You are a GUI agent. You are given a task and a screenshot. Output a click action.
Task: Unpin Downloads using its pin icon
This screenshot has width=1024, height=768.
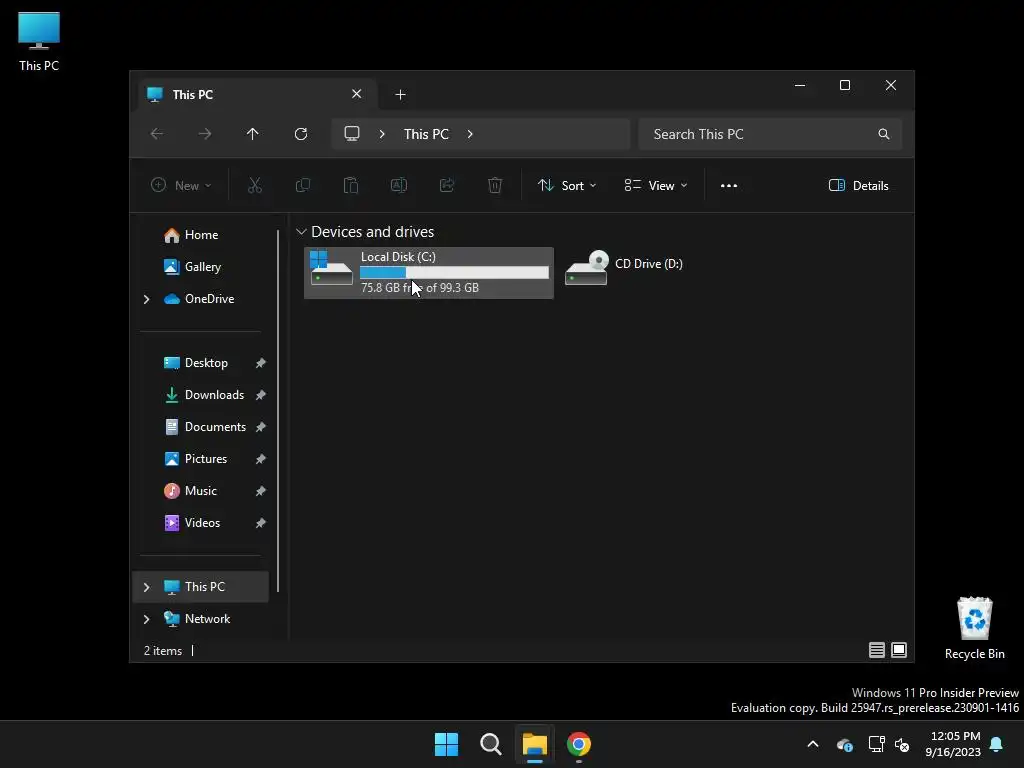[x=261, y=395]
